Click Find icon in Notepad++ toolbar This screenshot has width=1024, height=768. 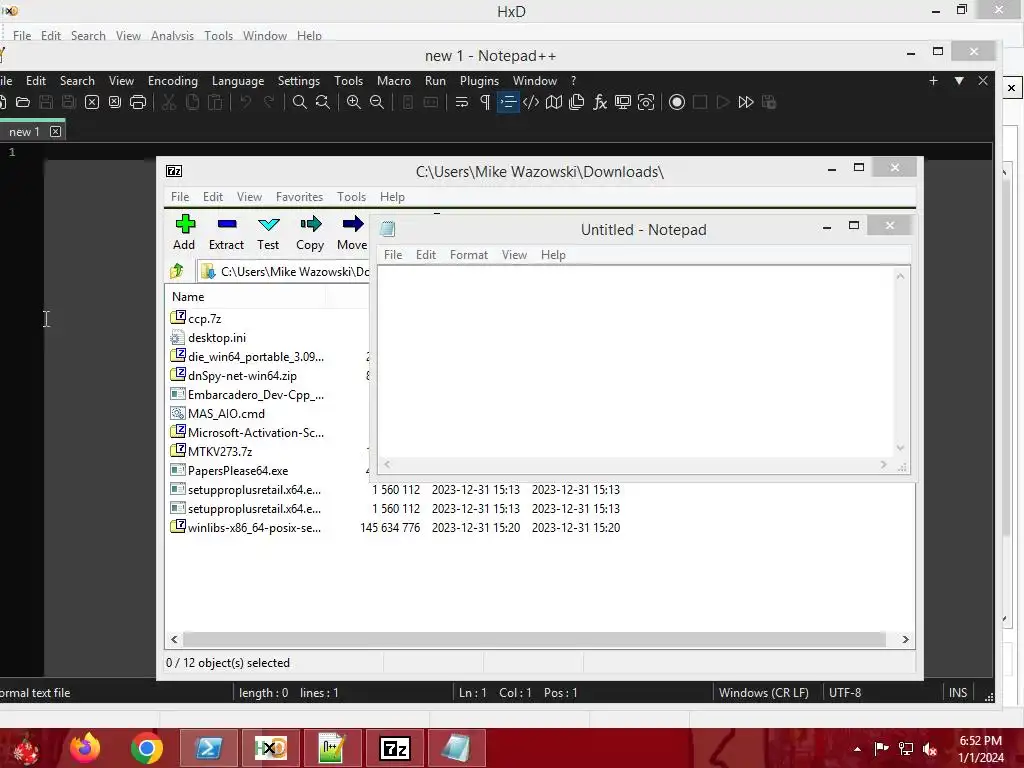[x=300, y=102]
